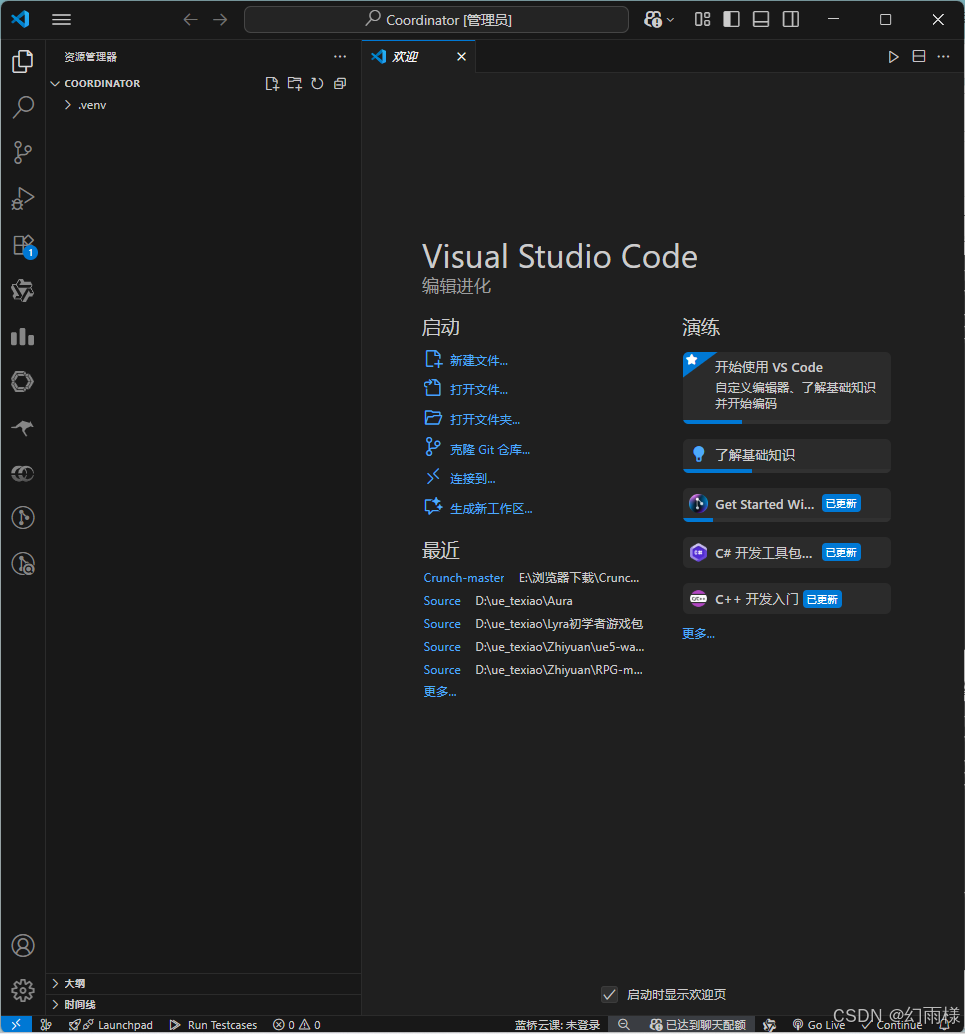The width and height of the screenshot is (965, 1034).
Task: Open the kangaroo extension icon in activity bar
Action: click(x=22, y=427)
